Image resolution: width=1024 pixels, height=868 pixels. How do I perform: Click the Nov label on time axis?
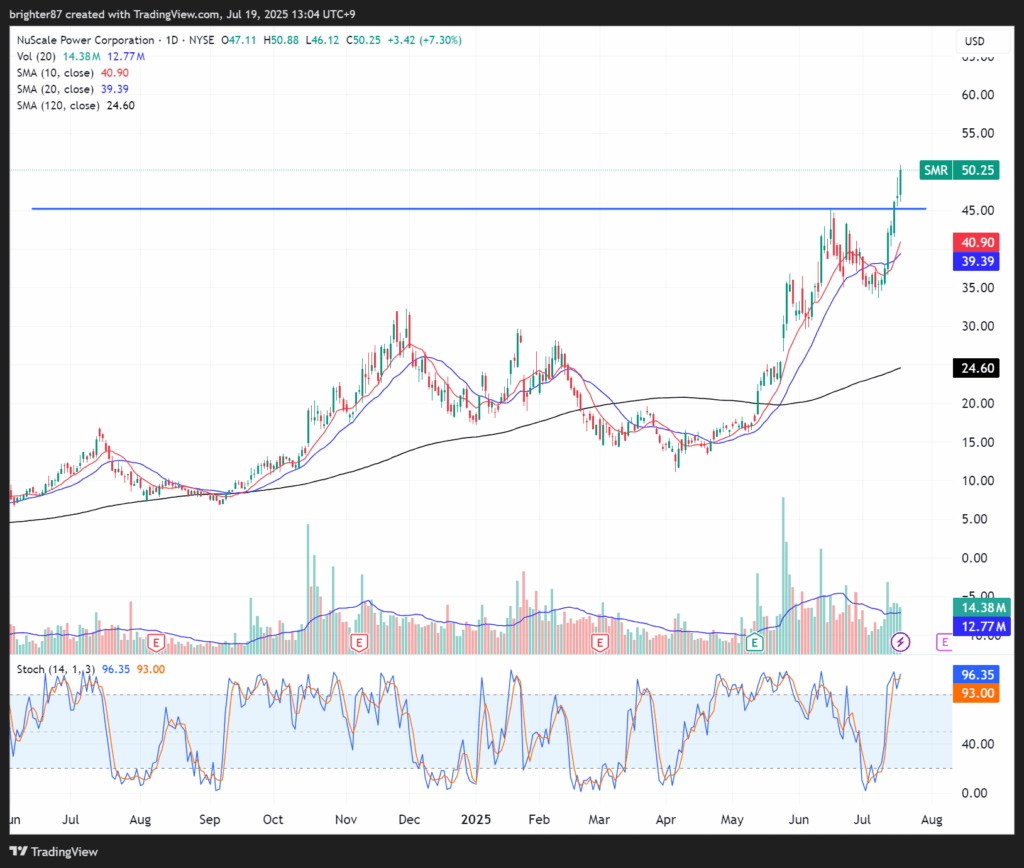(346, 819)
